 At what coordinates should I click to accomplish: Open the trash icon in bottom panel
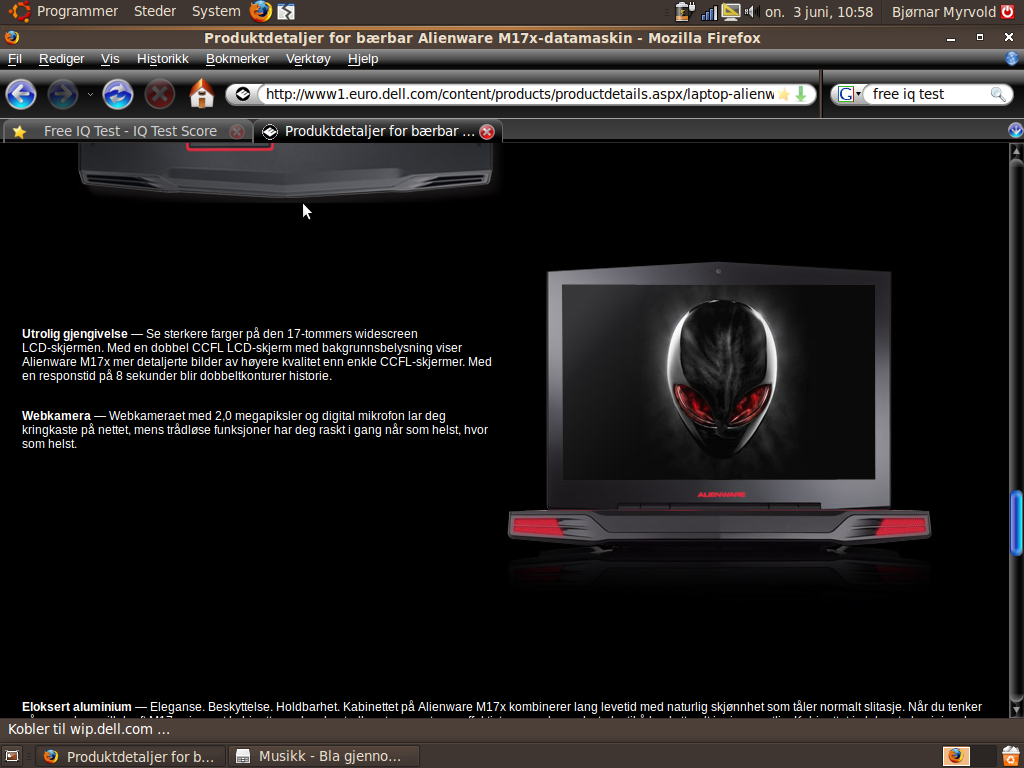1010,756
